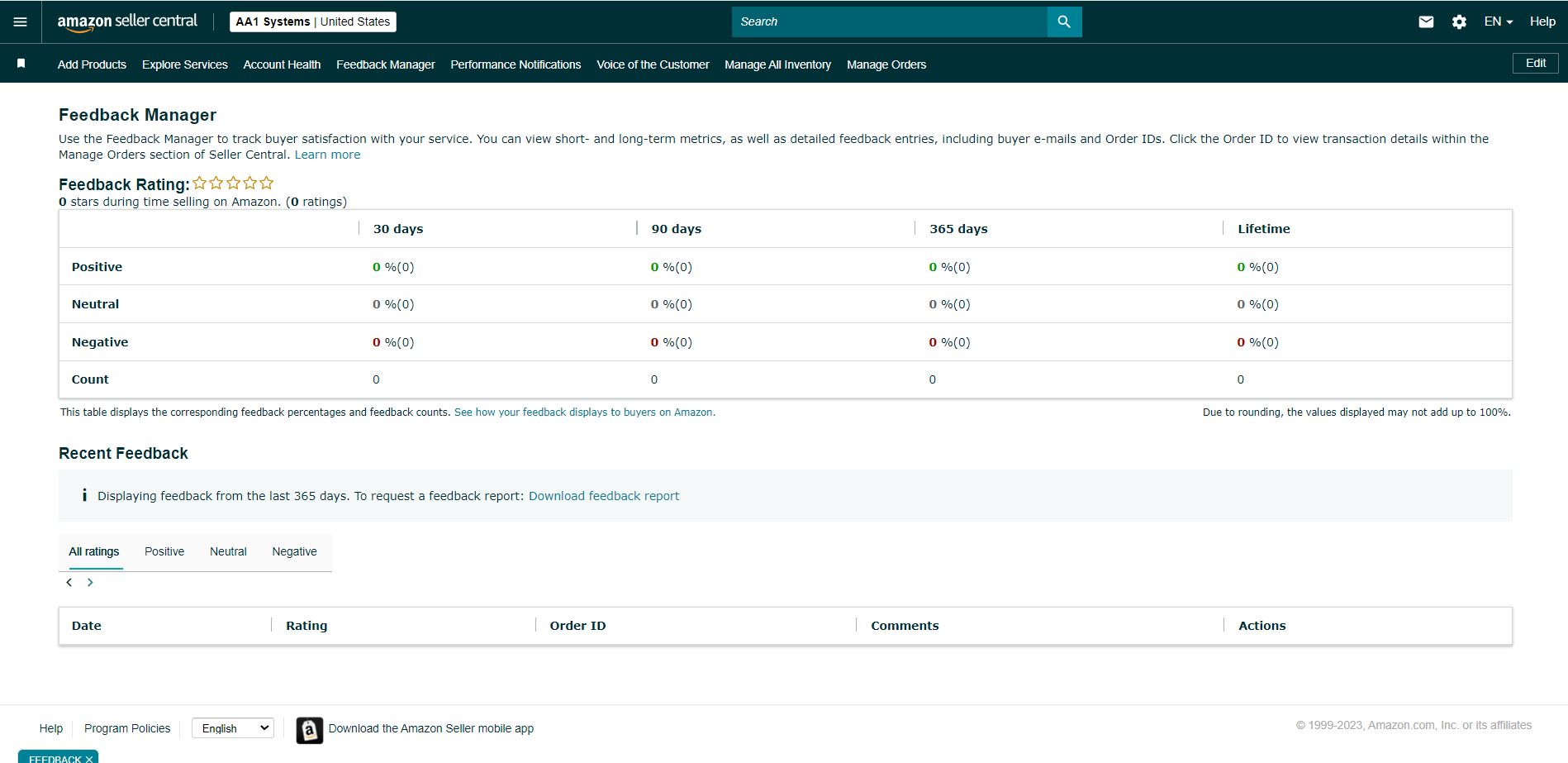Open Explore Services menu item
Viewport: 1568px width, 763px height.
tap(185, 64)
